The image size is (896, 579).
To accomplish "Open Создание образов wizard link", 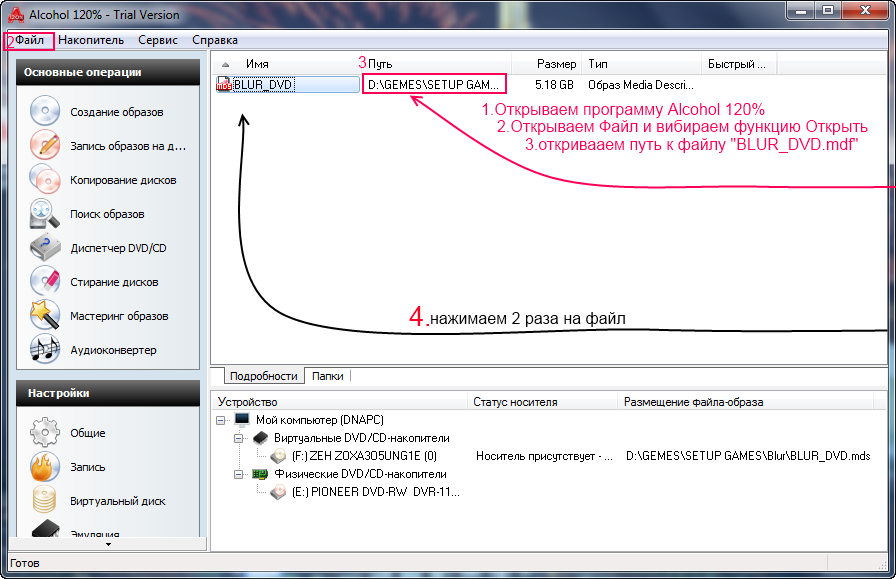I will point(117,112).
